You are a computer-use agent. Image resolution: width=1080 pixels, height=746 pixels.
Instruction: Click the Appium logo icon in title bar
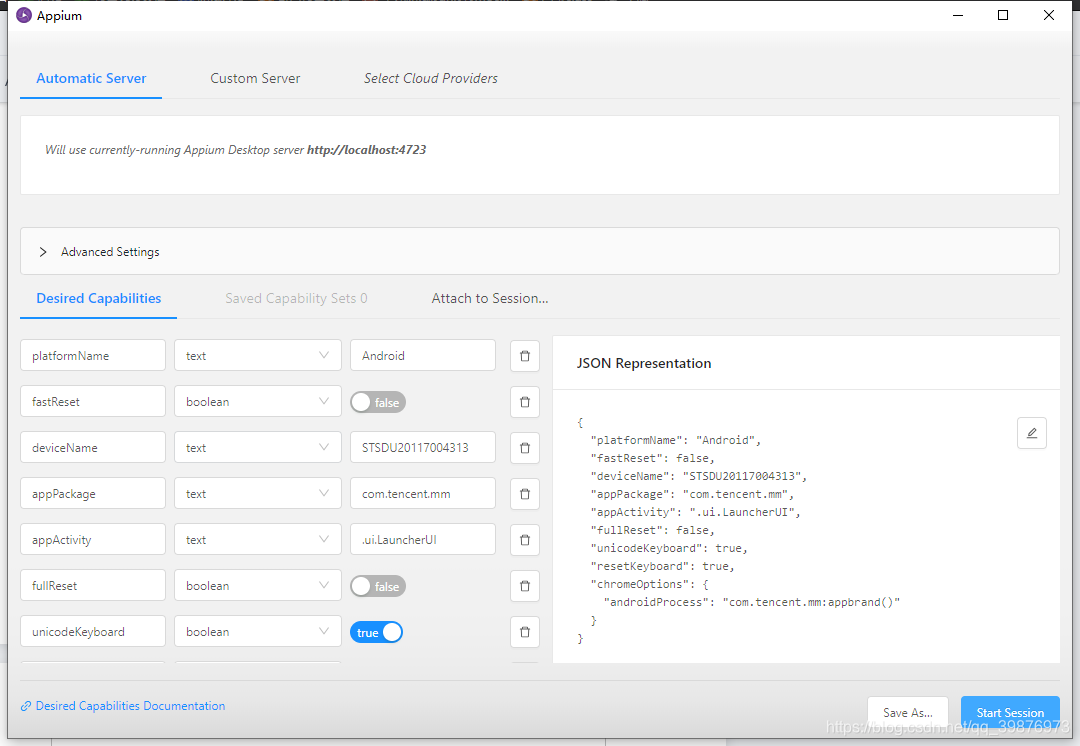pyautogui.click(x=24, y=15)
